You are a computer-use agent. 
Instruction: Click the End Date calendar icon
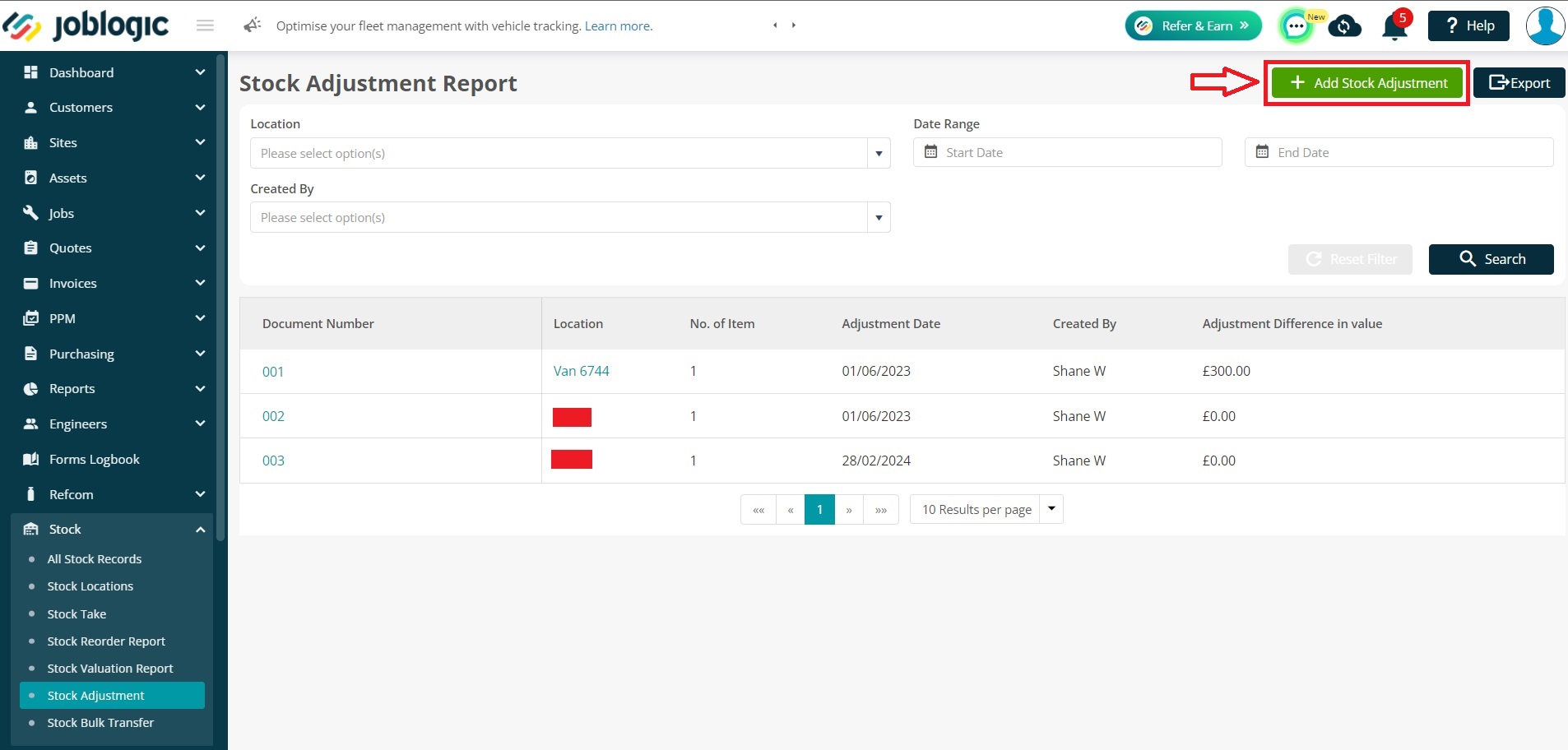coord(1263,152)
